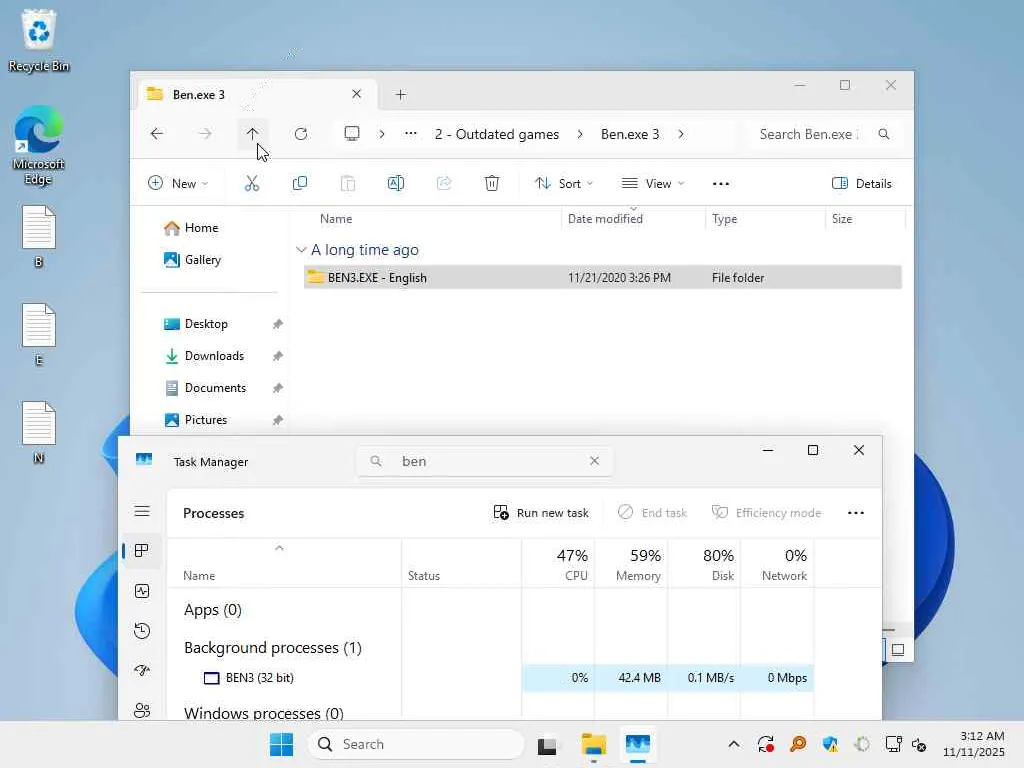Delete the selected folder with trash icon
The image size is (1024, 768).
point(492,184)
